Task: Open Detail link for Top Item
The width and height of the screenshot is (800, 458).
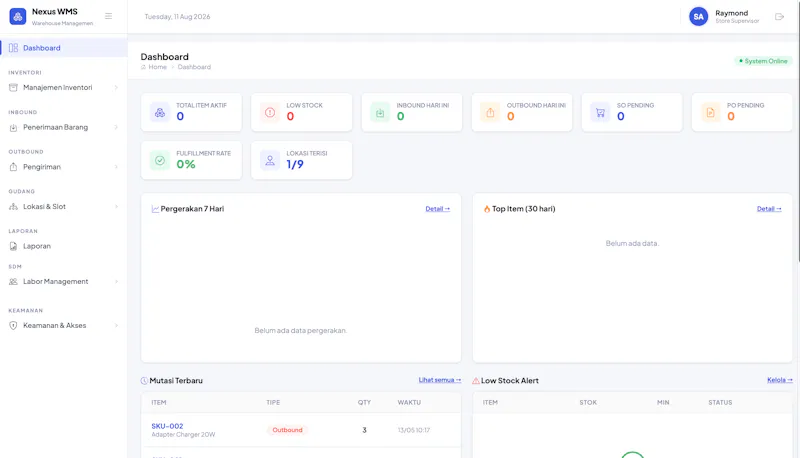Action: click(x=769, y=209)
